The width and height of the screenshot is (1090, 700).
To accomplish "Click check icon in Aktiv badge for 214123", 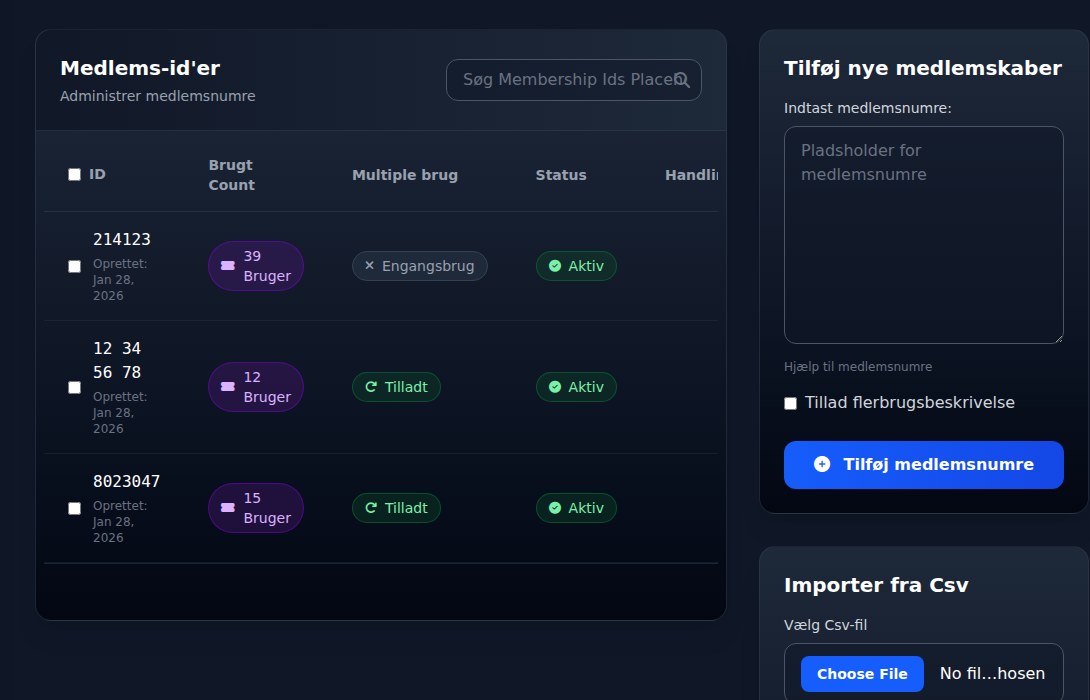I will [x=555, y=266].
